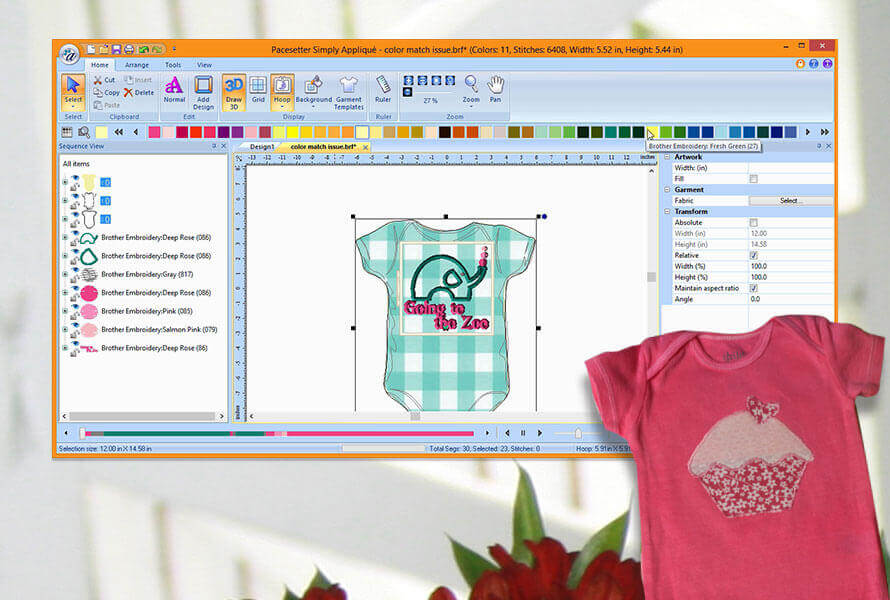
Task: Toggle the Draw 3D display mode
Action: [234, 93]
